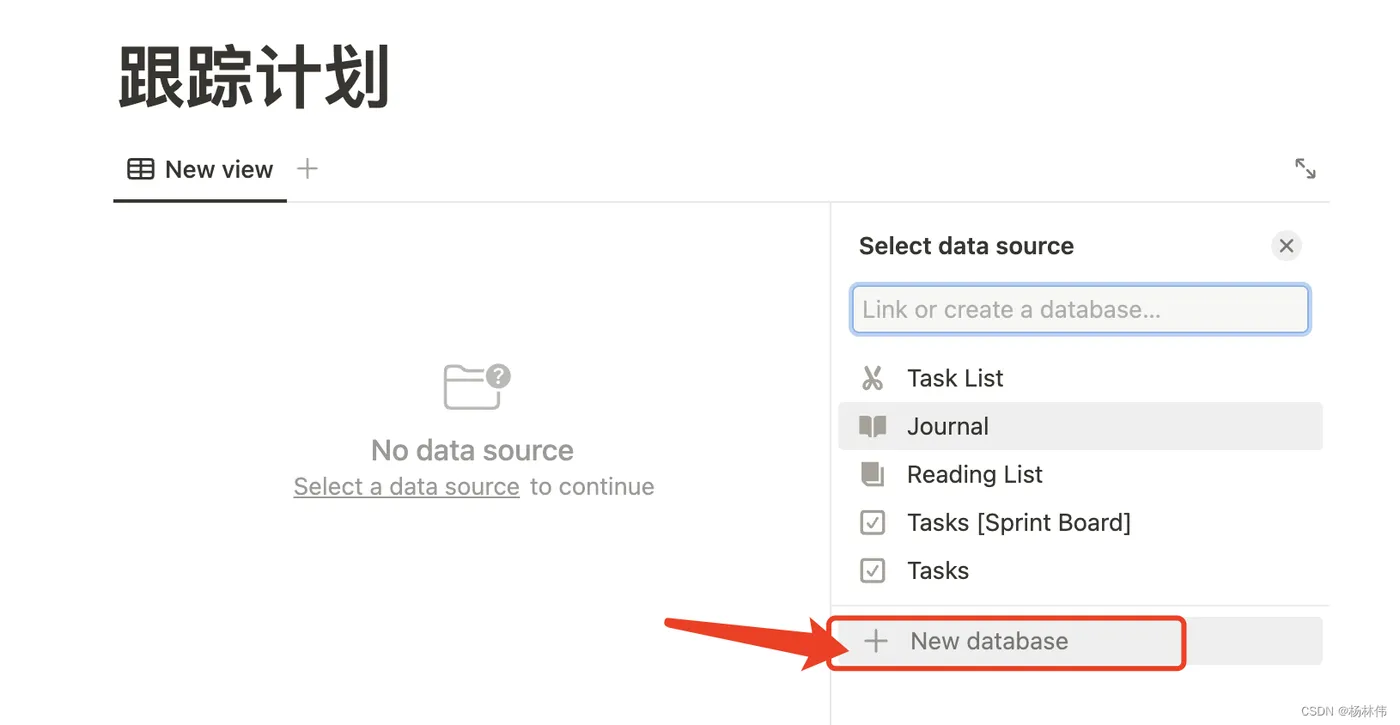Click the plus icon beside New database
Screen dimensions: 1400x725
pos(876,642)
